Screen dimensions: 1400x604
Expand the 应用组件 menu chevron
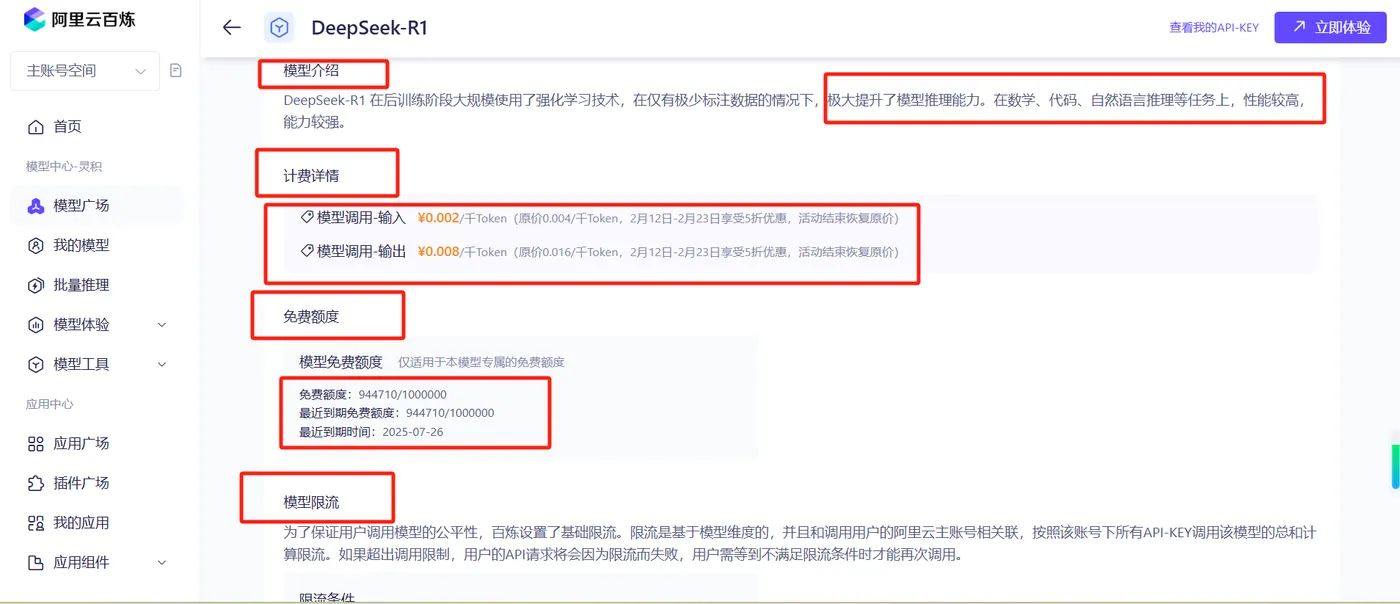pyautogui.click(x=162, y=563)
